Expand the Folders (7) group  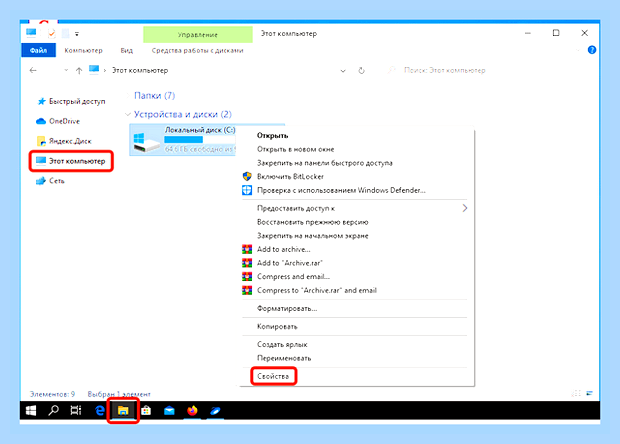click(128, 95)
